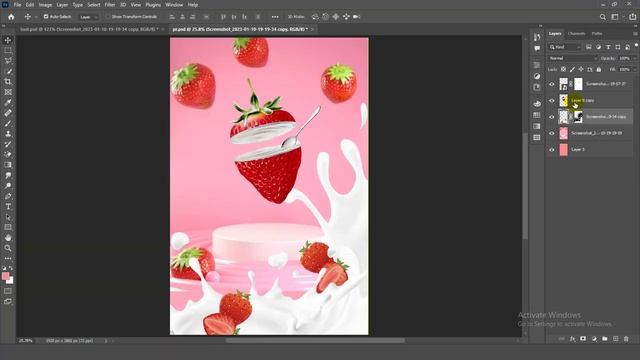Click the Add layer mask icon
640x360 pixels.
(x=583, y=339)
